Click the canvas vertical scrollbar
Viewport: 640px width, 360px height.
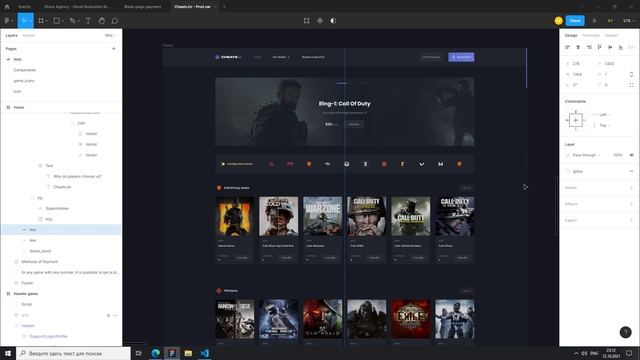pyautogui.click(x=556, y=206)
